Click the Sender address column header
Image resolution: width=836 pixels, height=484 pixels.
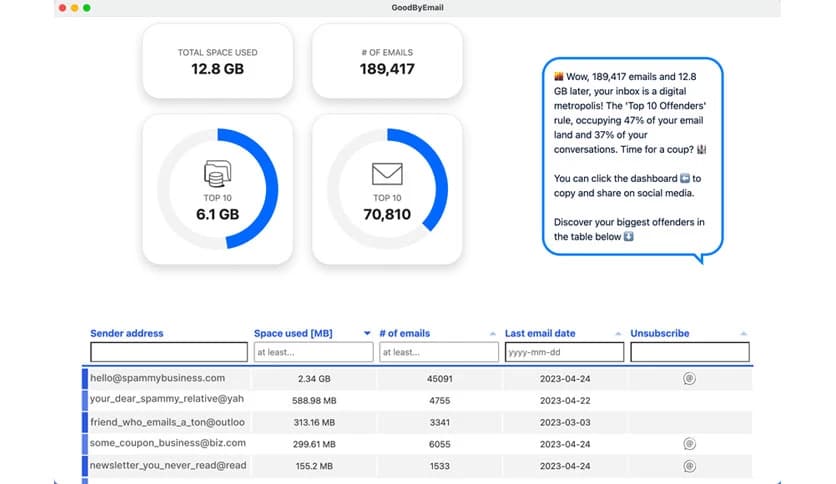pos(127,333)
